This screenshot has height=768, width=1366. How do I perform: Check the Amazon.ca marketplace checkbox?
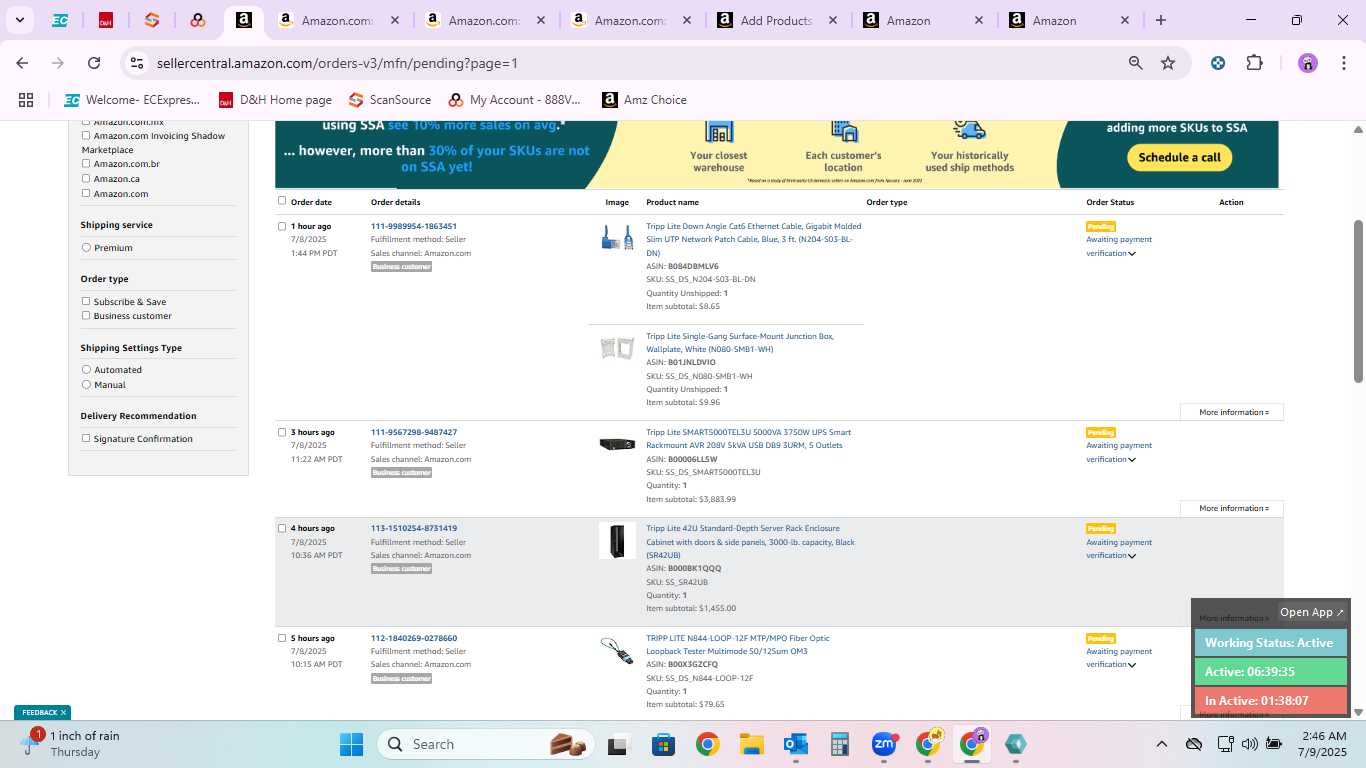pyautogui.click(x=86, y=178)
